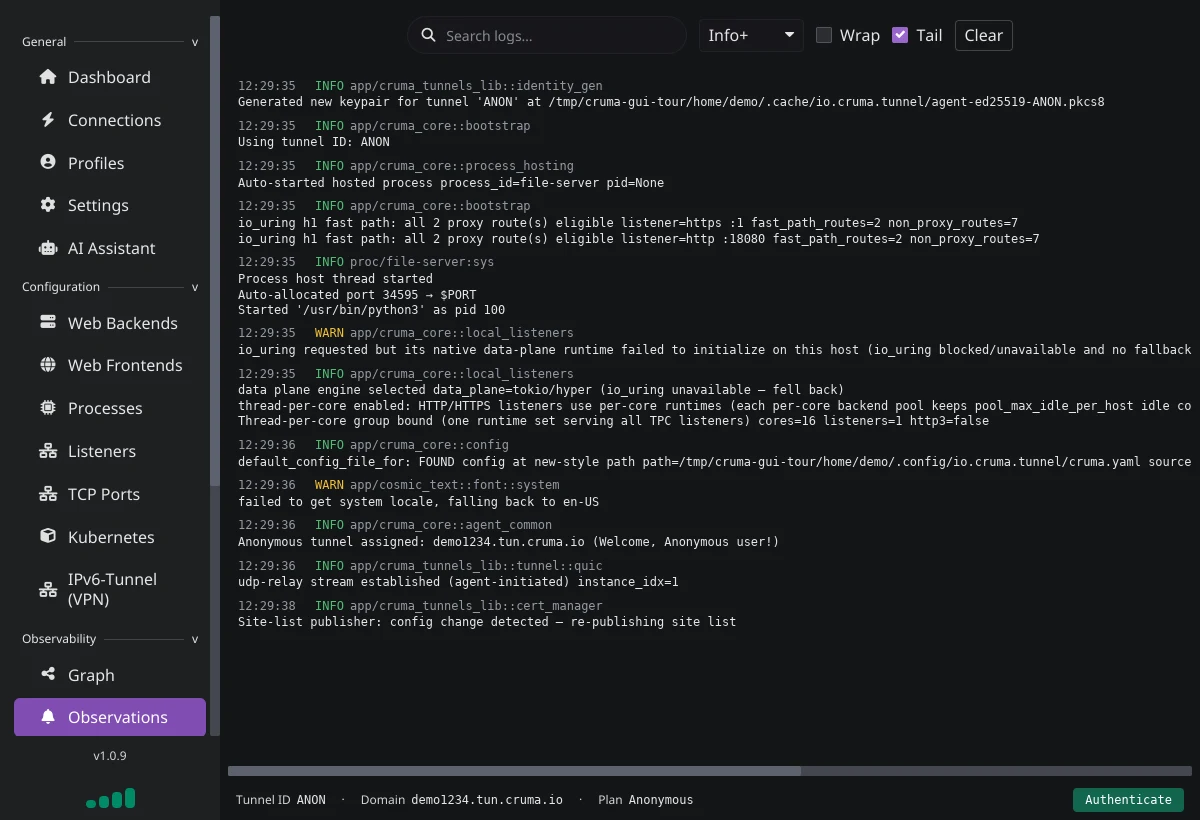The image size is (1200, 820).
Task: Collapse the Observability section
Action: click(x=195, y=639)
